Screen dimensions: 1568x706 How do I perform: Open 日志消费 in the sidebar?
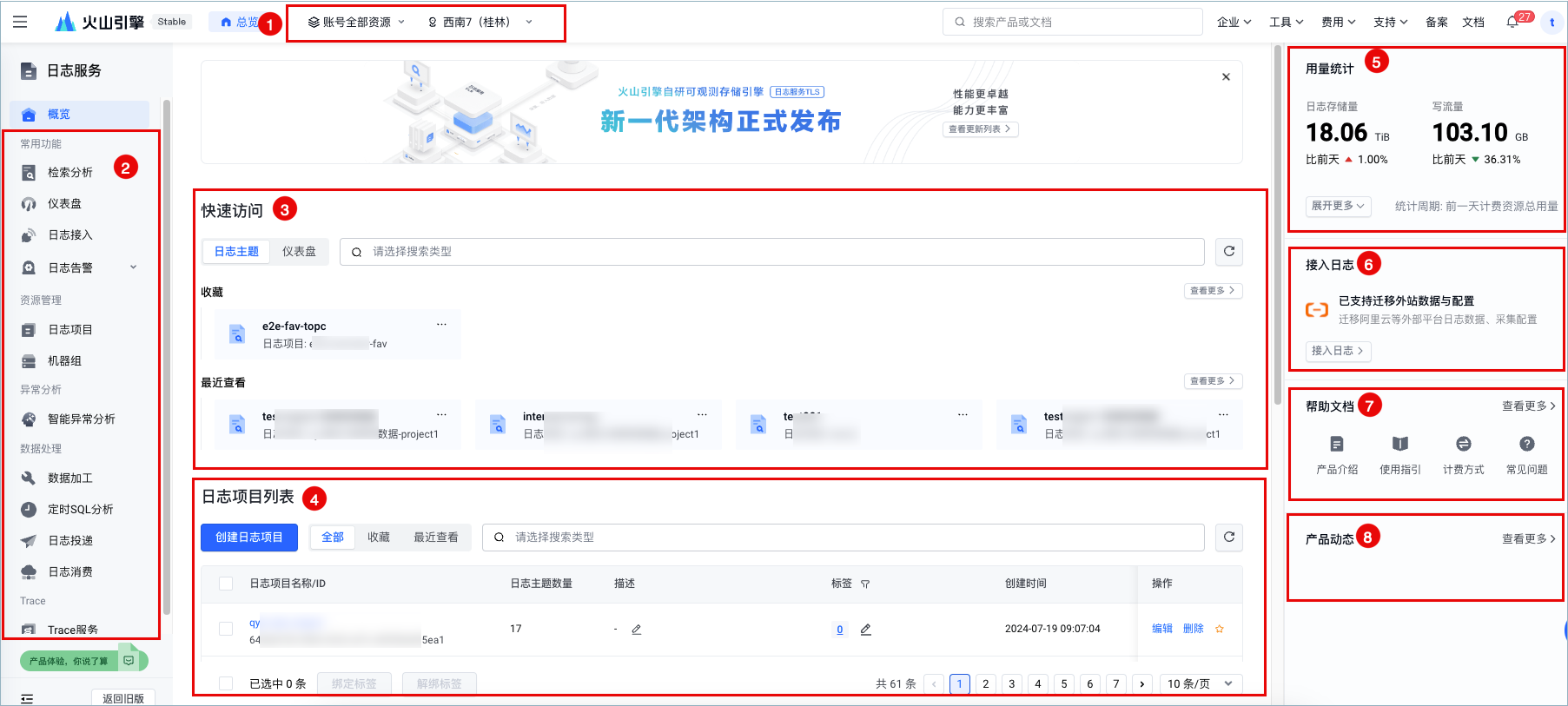click(69, 572)
